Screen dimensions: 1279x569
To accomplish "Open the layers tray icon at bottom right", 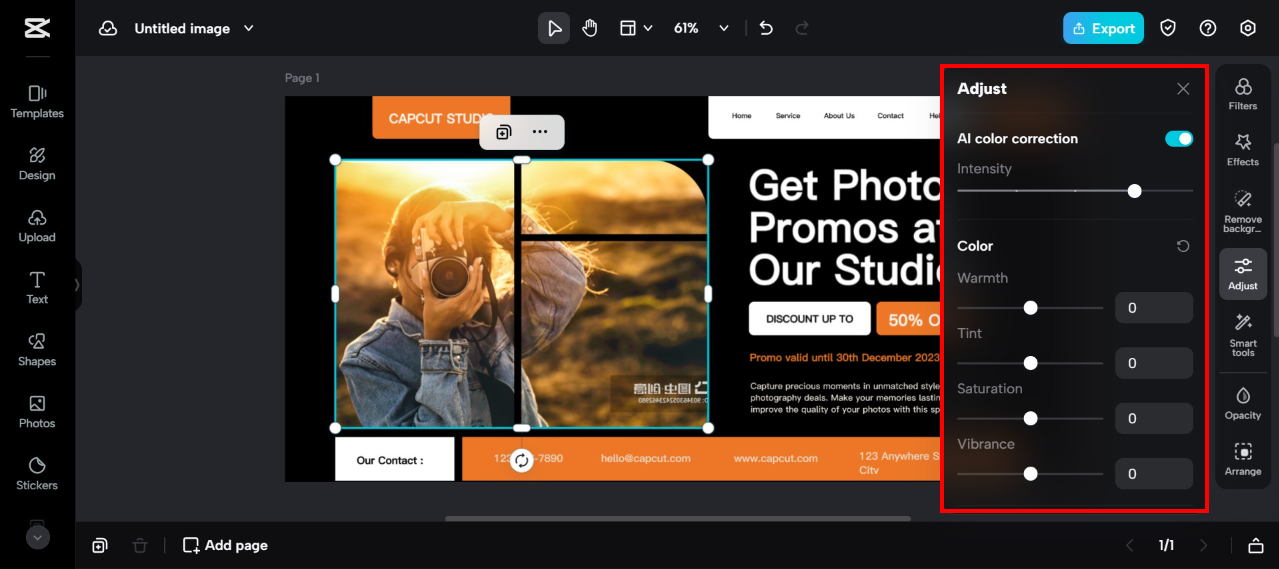I will coord(1256,545).
